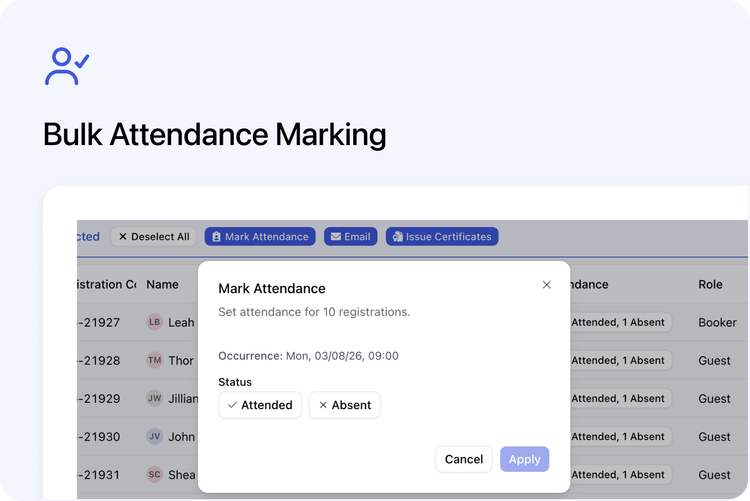Click the Booker role cell
The image size is (750, 501).
[717, 323]
